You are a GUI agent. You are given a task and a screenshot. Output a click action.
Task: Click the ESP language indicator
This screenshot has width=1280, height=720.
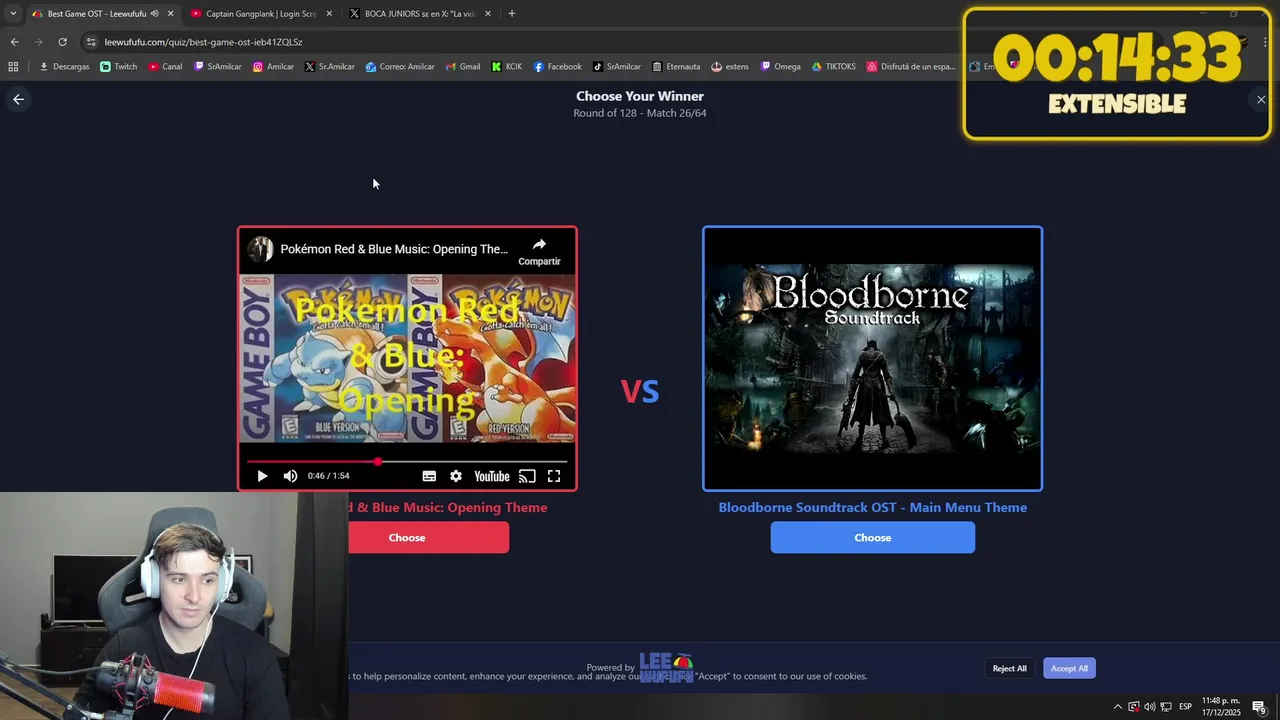1185,707
